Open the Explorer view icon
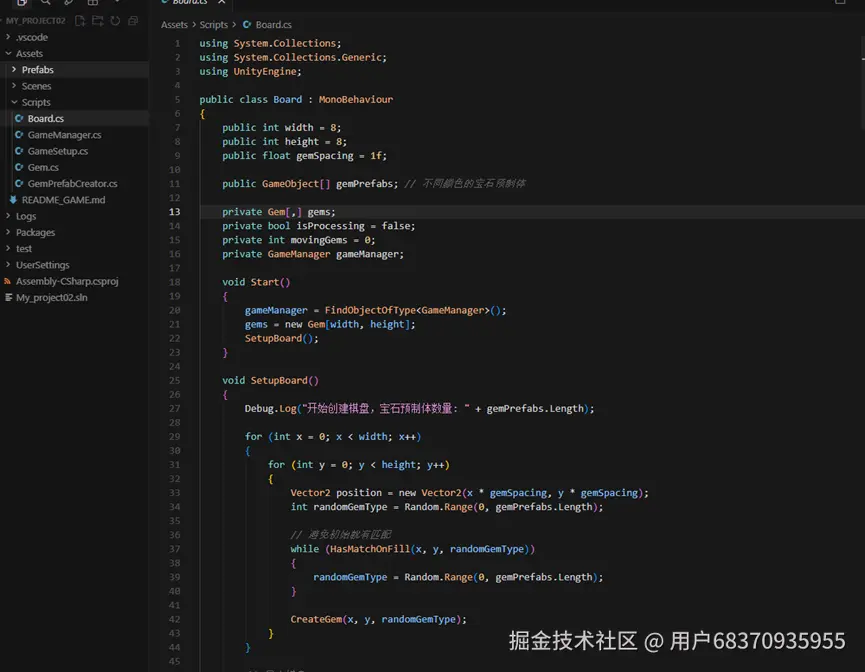 22,3
